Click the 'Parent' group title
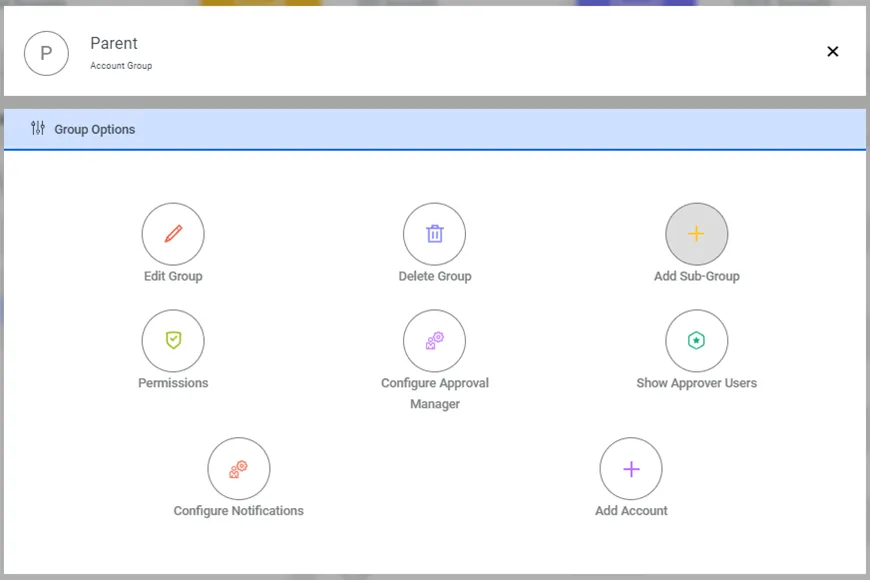 pyautogui.click(x=114, y=43)
